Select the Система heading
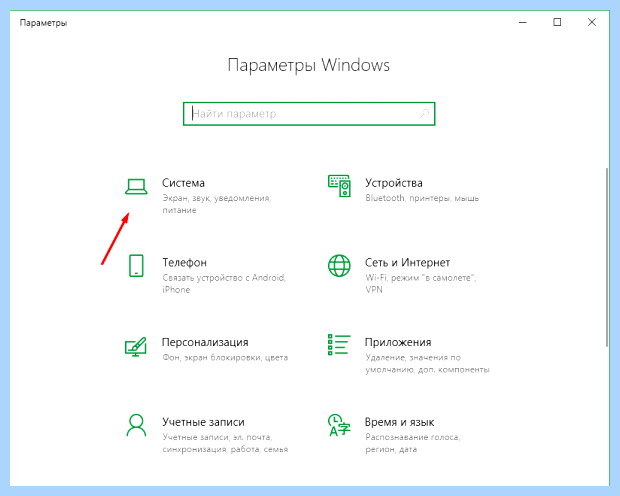The height and width of the screenshot is (496, 620). 183,183
